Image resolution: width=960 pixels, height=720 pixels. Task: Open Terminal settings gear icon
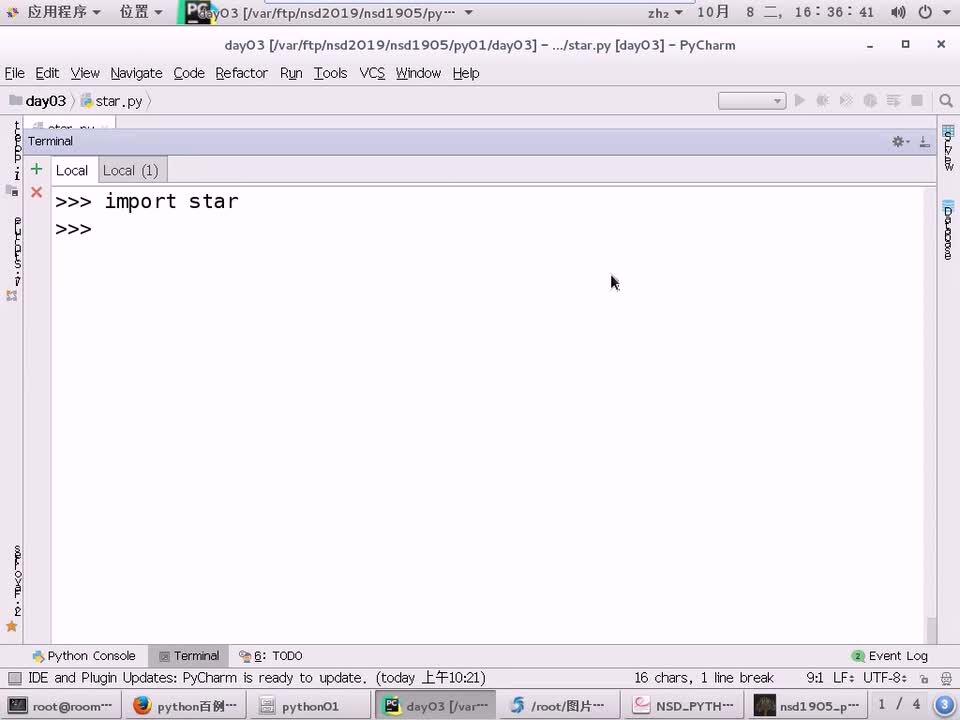(x=900, y=142)
